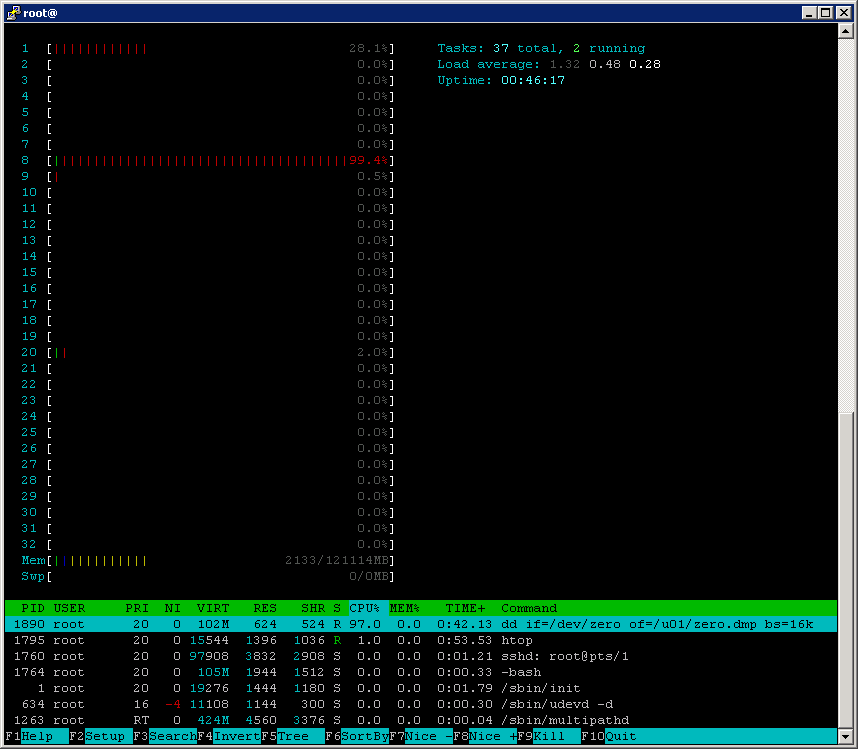Sort by the PRI column header
Image resolution: width=858 pixels, height=749 pixels.
[137, 608]
